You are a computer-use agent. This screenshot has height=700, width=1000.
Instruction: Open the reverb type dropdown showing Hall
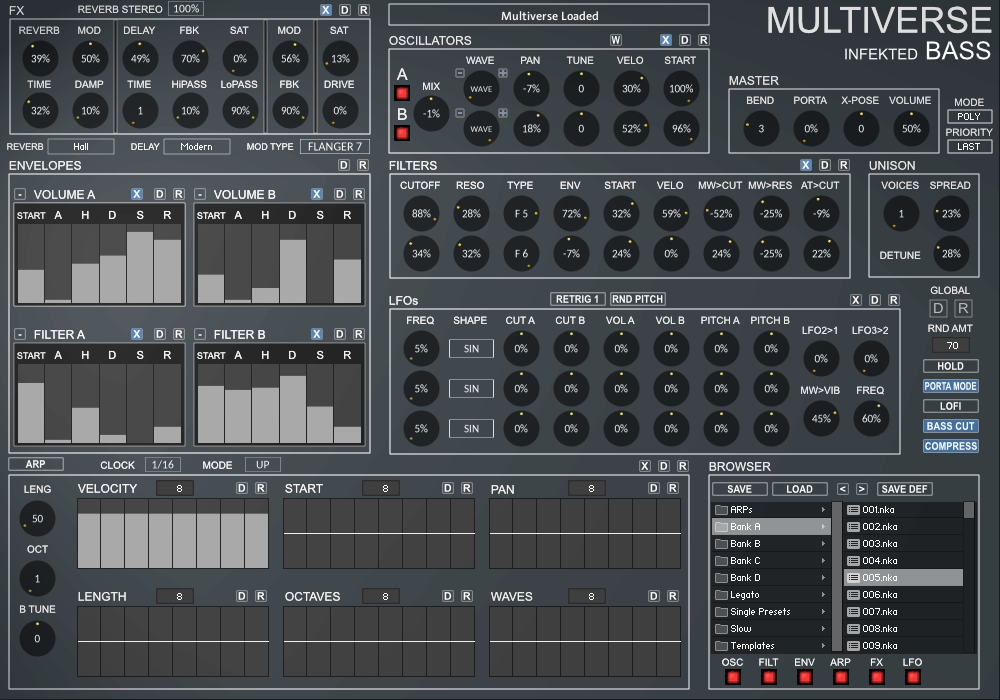80,147
